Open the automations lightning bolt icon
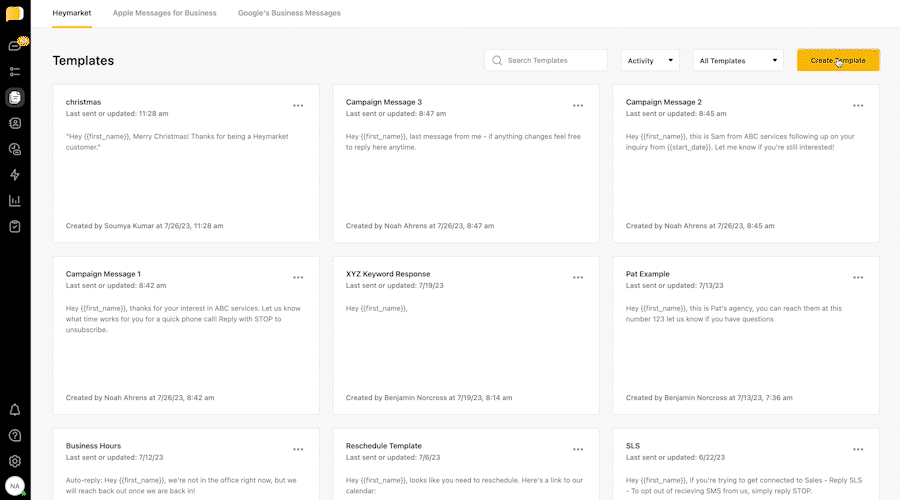 15,175
